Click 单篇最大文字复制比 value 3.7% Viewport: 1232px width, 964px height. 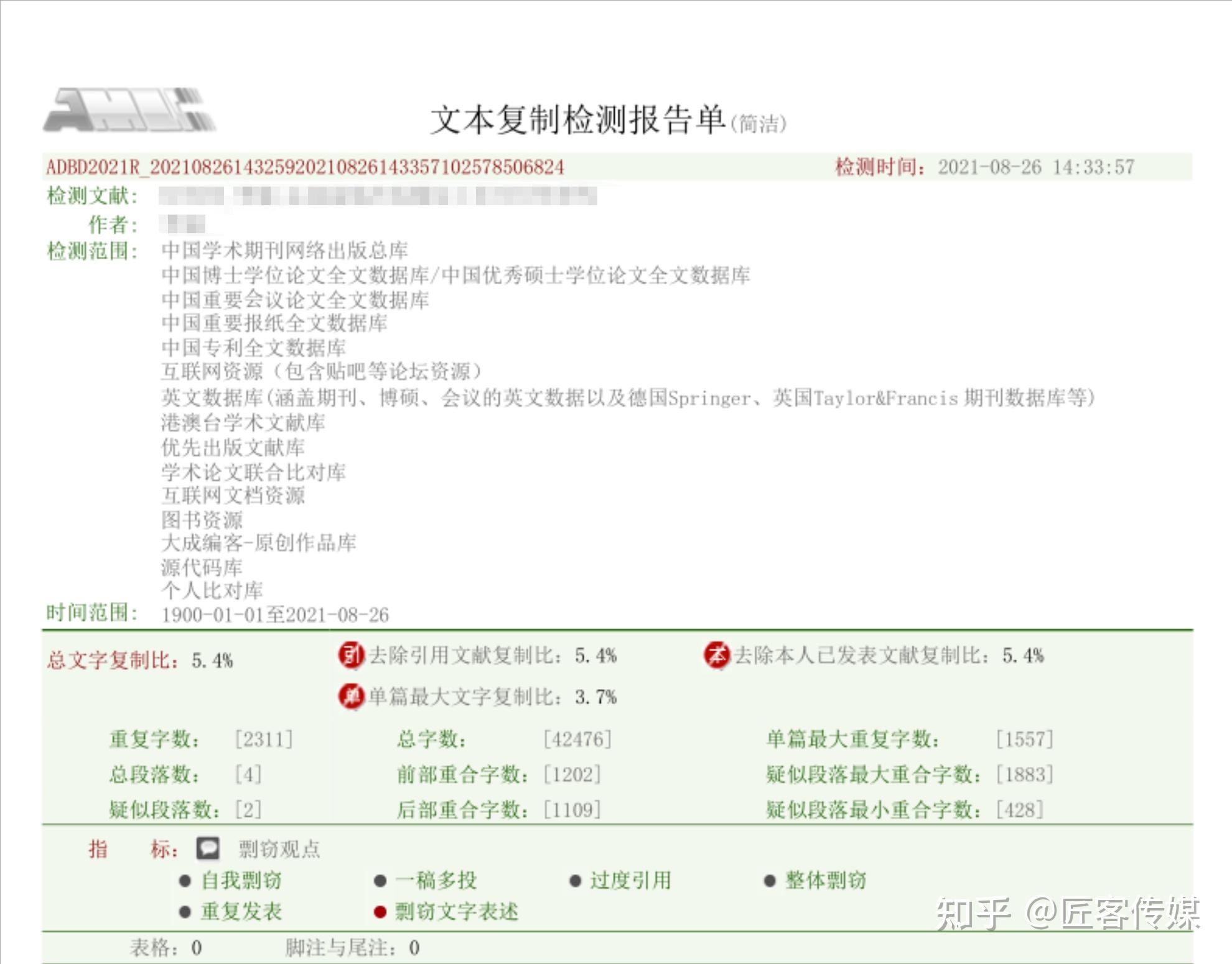tap(595, 697)
